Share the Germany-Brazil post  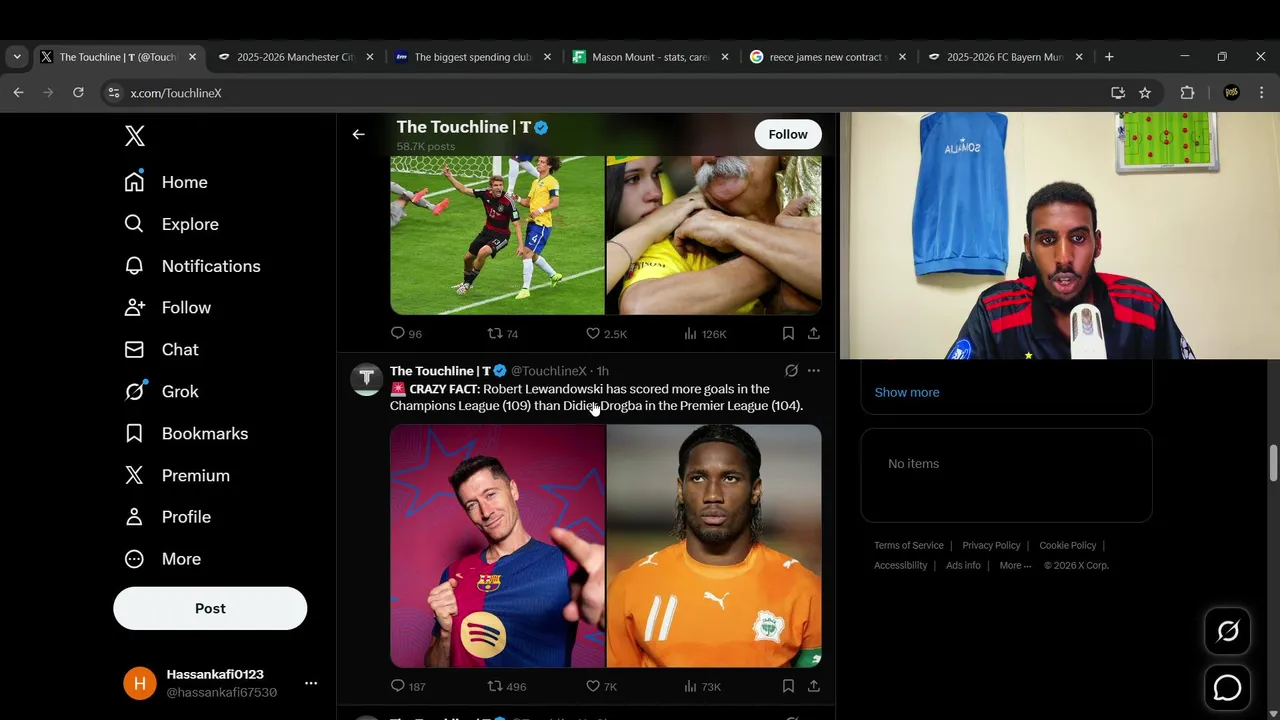[x=814, y=333]
